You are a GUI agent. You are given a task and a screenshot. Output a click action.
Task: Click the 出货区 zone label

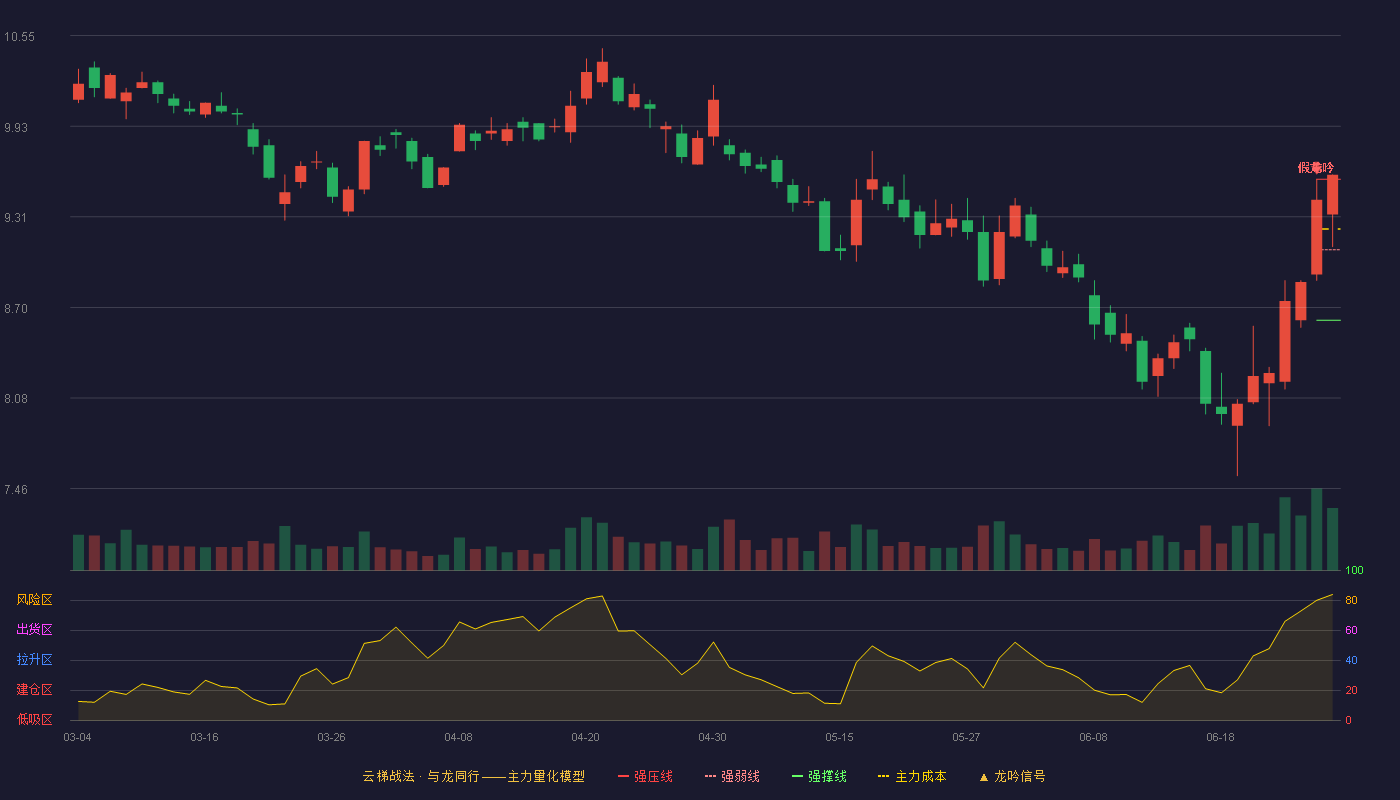coord(34,630)
